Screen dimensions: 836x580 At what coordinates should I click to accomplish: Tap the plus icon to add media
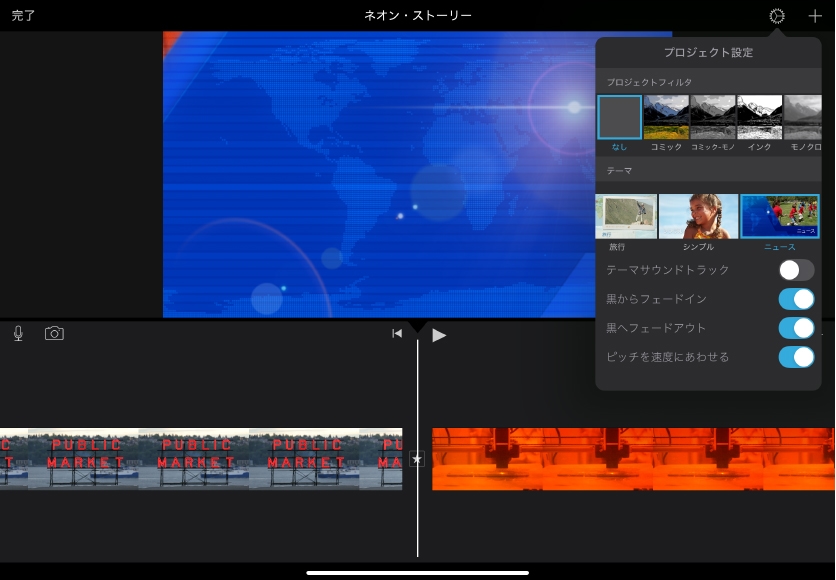point(815,16)
